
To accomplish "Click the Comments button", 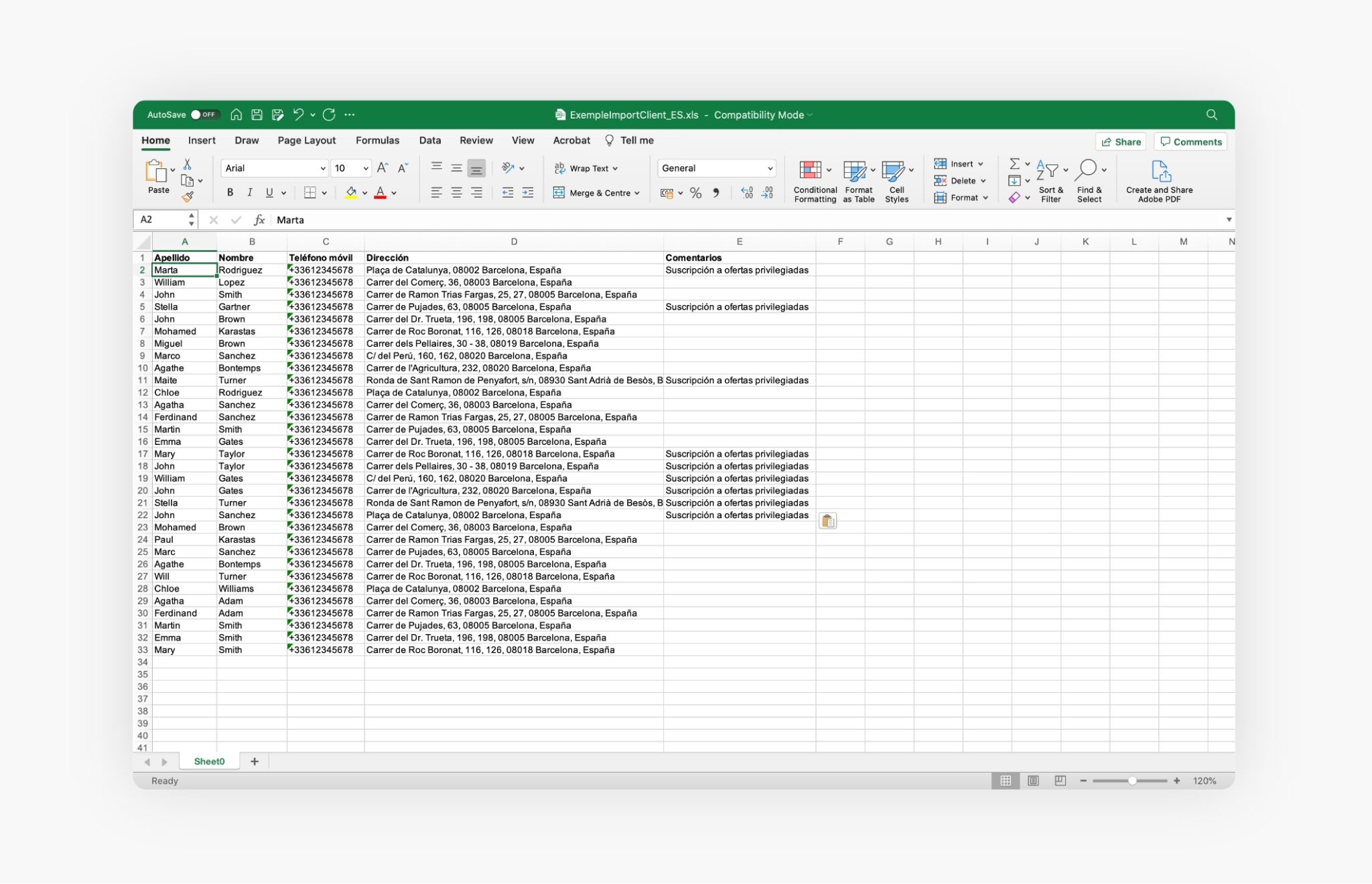I will tap(1190, 141).
